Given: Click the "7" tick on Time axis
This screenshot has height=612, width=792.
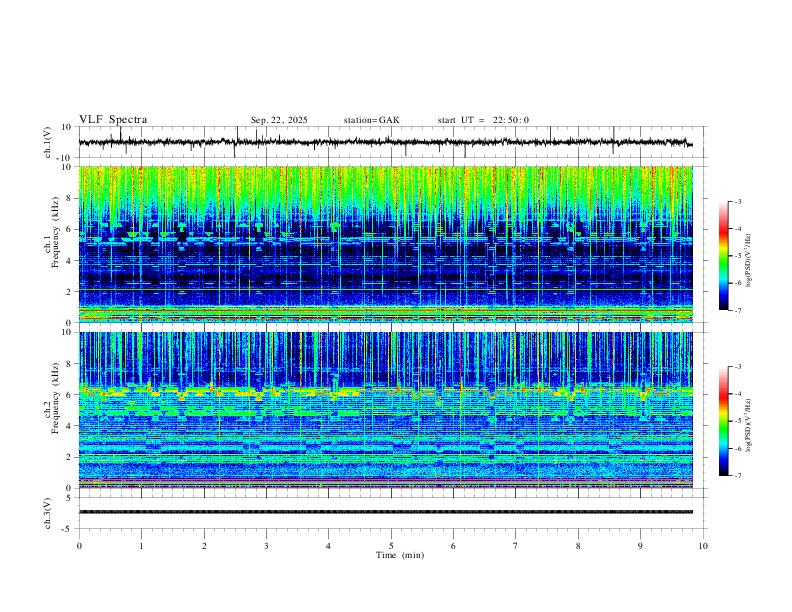Looking at the screenshot, I should [516, 546].
